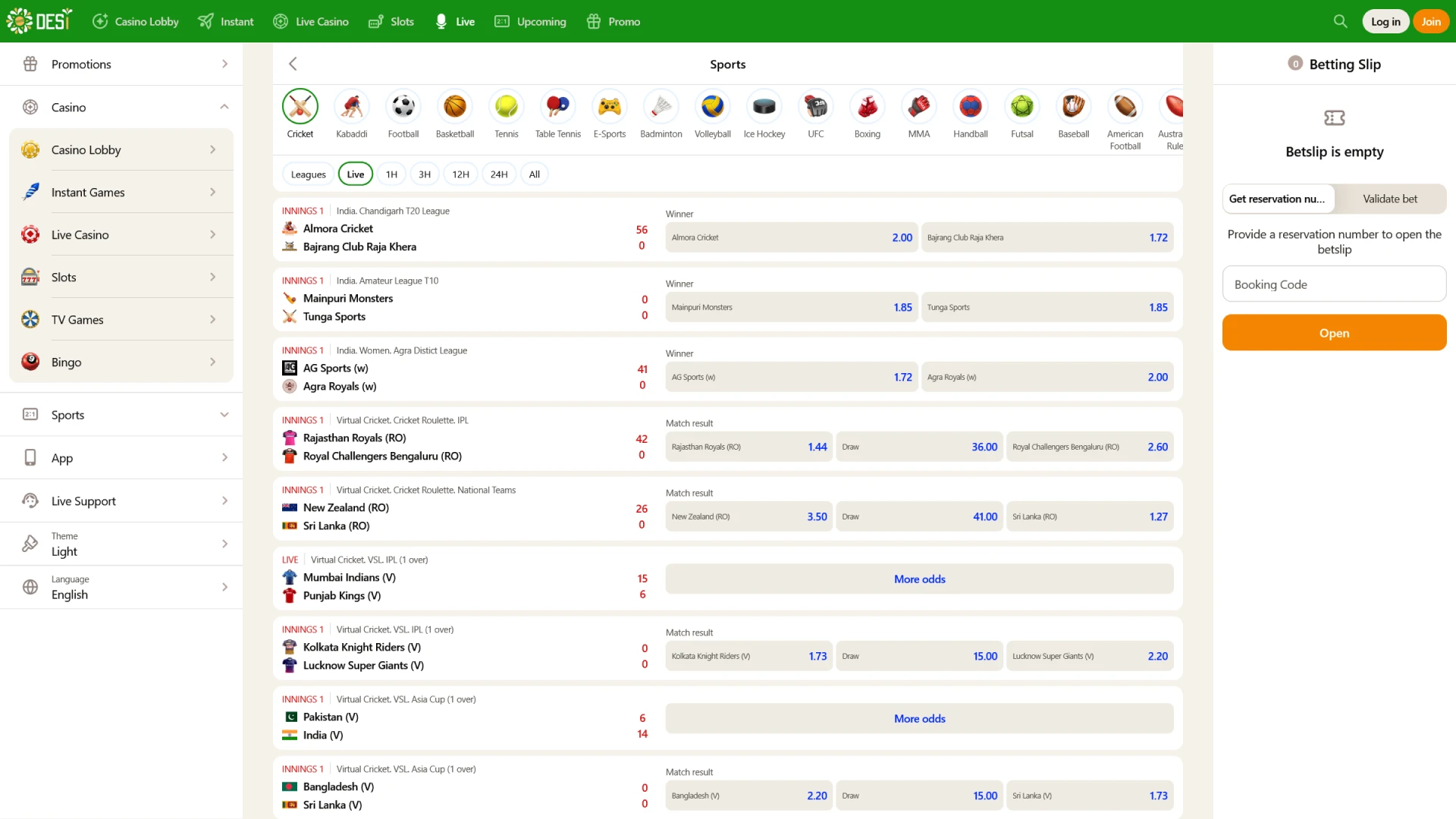The image size is (1456, 819).
Task: Click the search magnifier icon
Action: [1340, 21]
